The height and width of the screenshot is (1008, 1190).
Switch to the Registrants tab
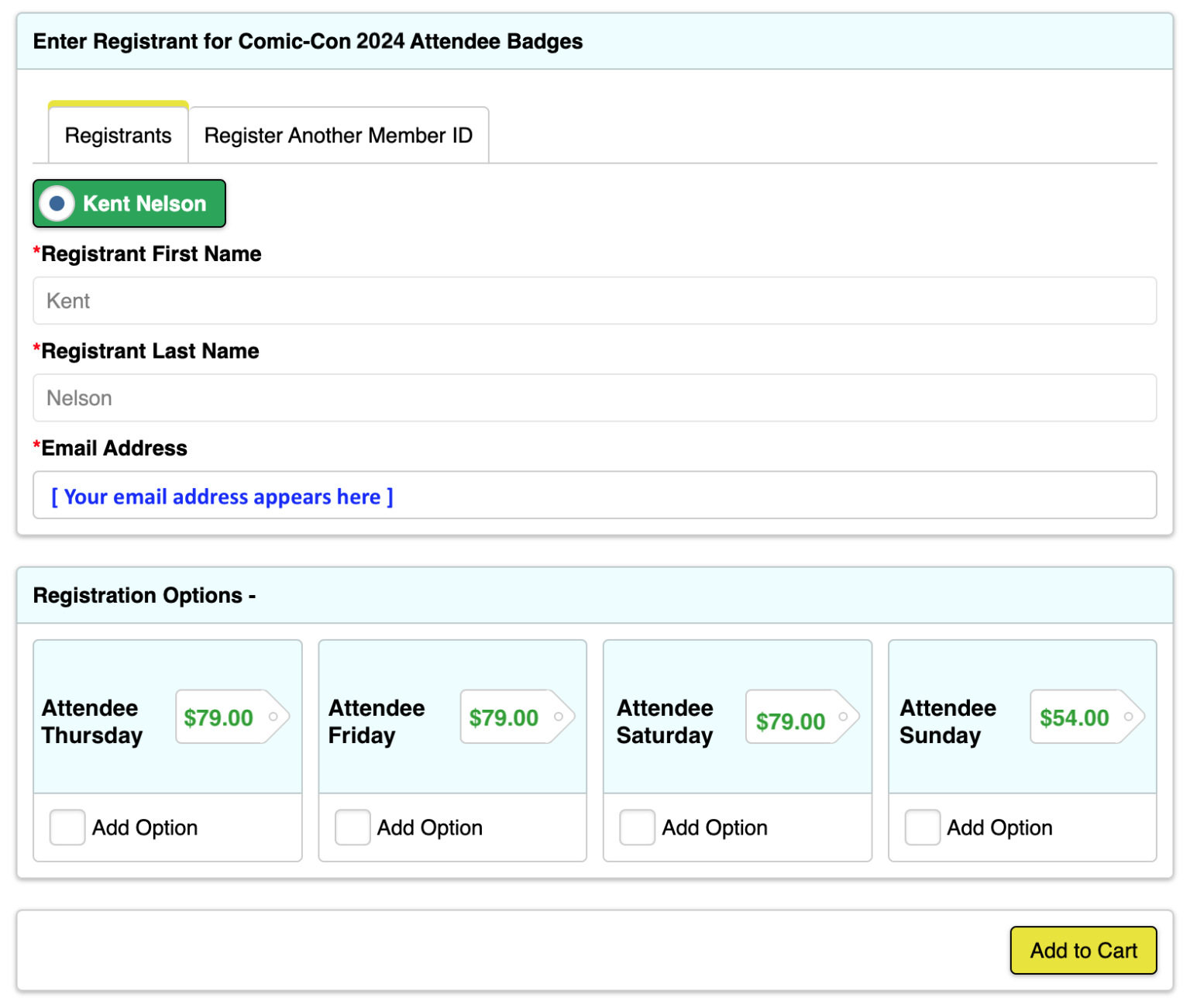tap(119, 135)
